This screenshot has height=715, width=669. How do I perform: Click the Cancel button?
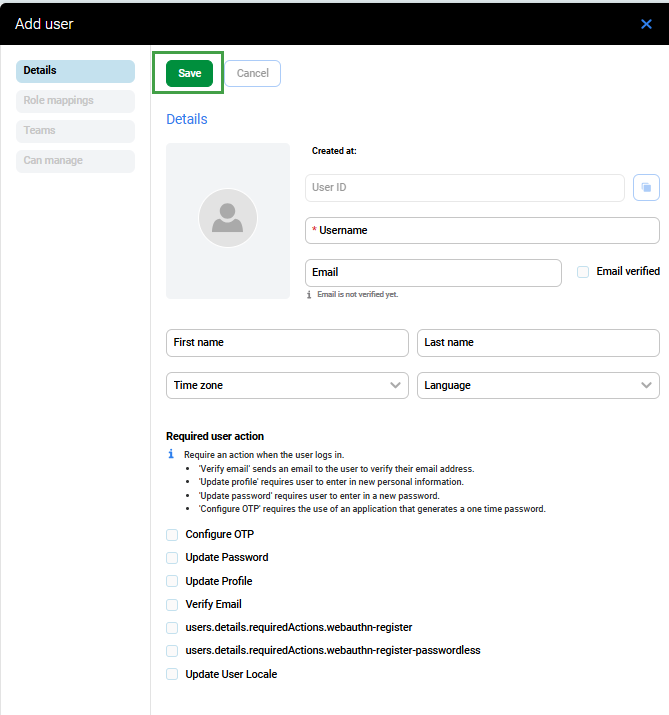click(x=252, y=73)
